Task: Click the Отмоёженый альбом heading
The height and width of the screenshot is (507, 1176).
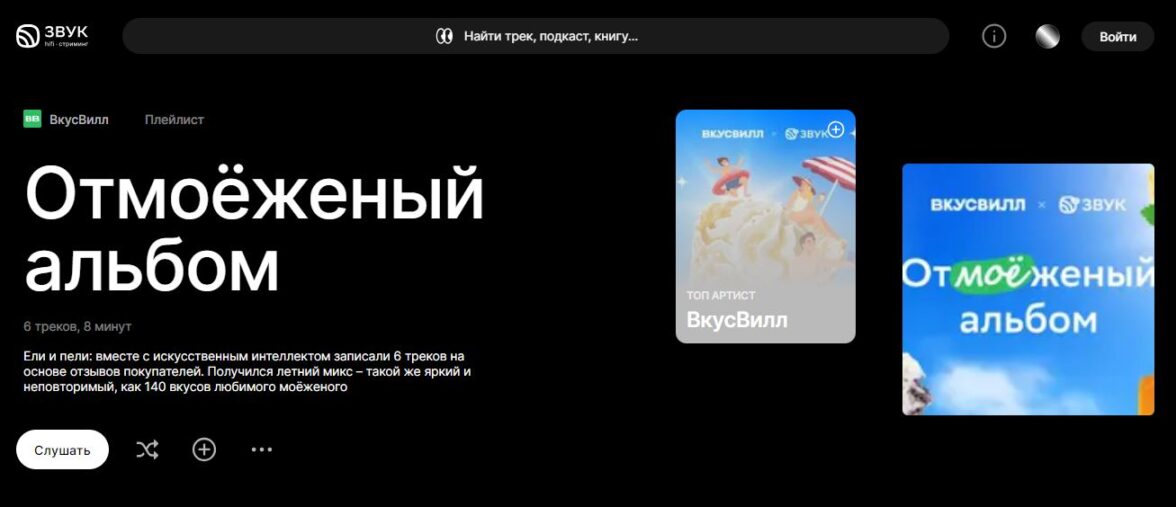Action: point(254,230)
